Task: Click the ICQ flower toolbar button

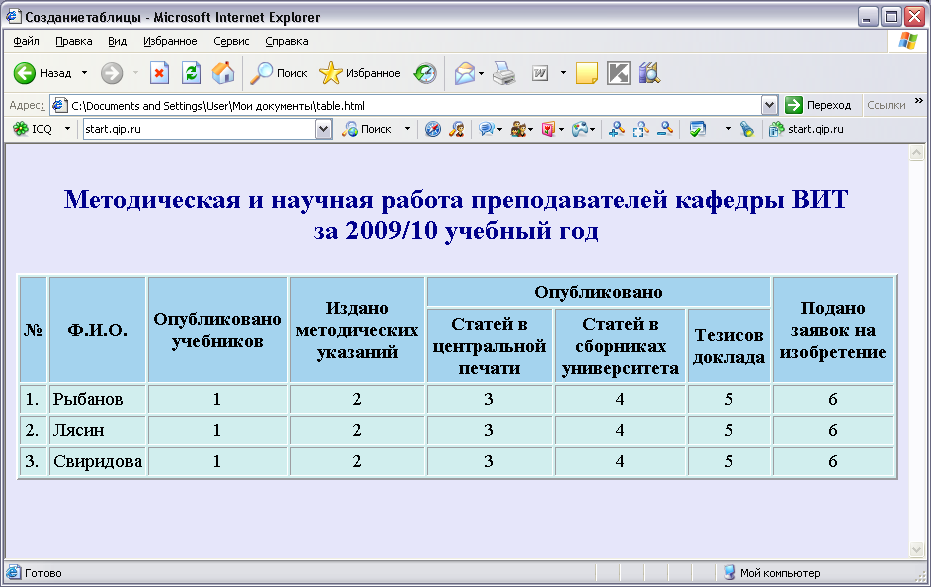Action: (x=33, y=129)
